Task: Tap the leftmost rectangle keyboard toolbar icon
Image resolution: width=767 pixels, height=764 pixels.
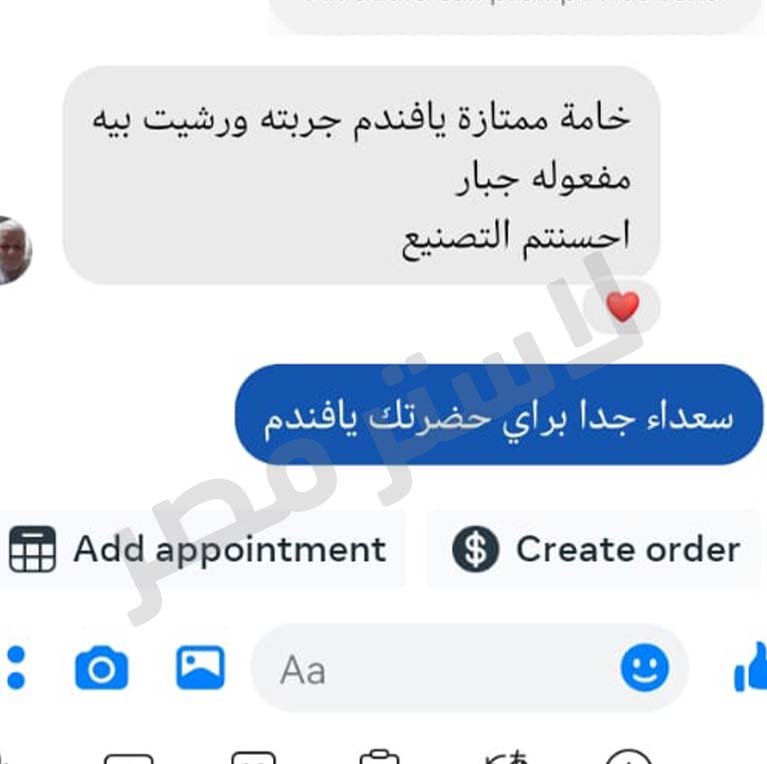Action: click(x=129, y=759)
